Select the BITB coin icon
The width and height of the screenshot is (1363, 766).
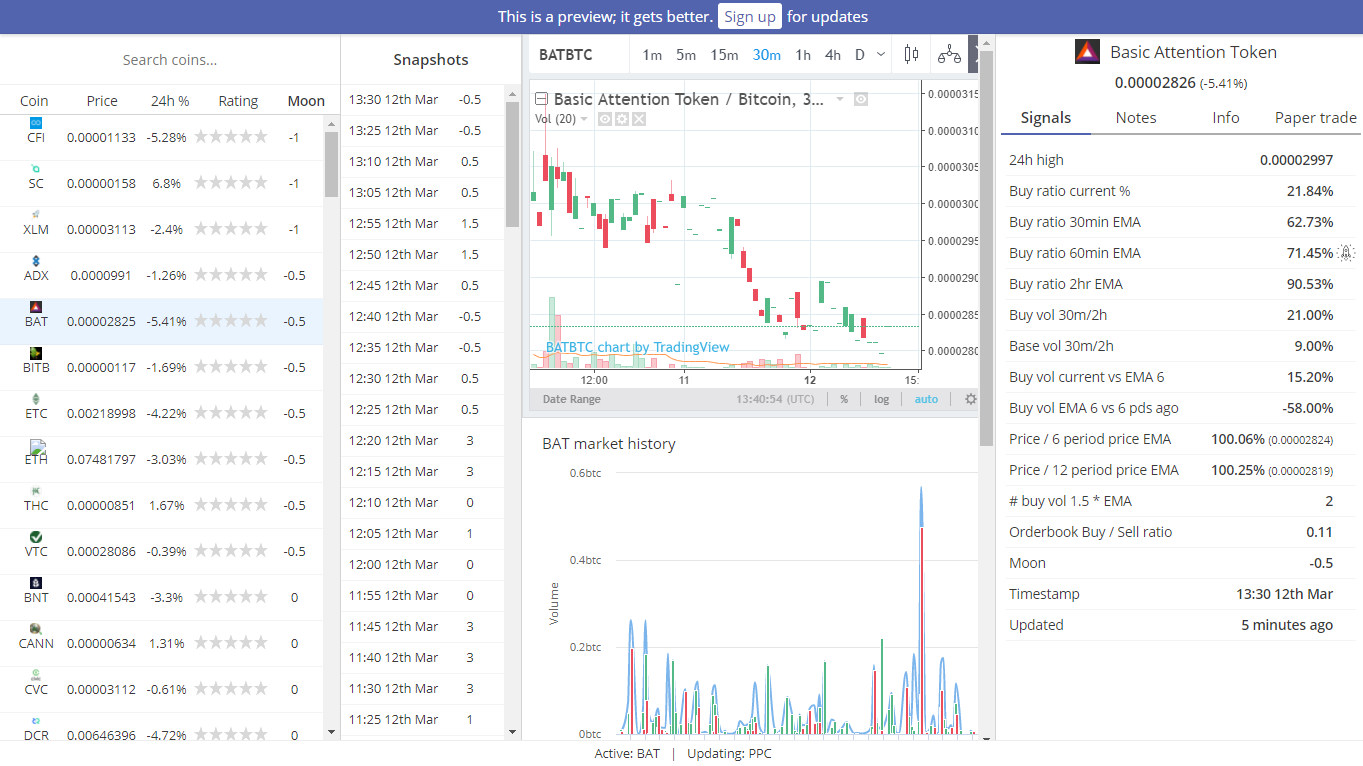[36, 352]
